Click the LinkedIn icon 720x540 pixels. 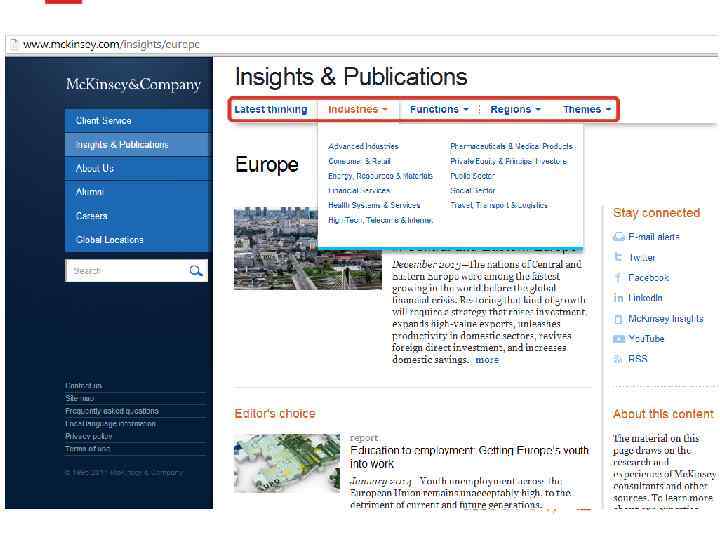coord(619,298)
